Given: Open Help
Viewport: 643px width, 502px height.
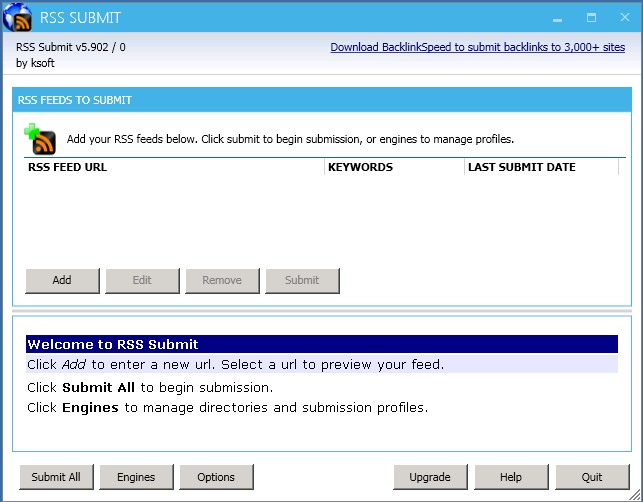Looking at the screenshot, I should [511, 477].
